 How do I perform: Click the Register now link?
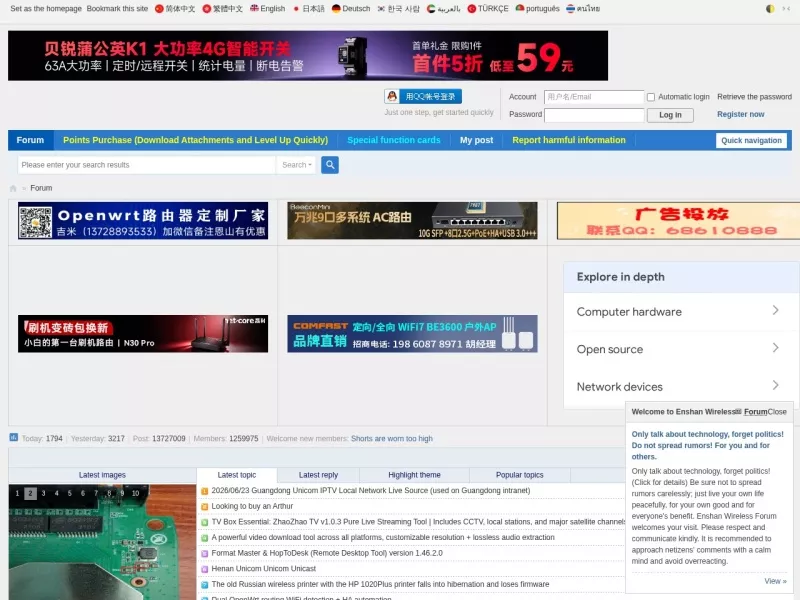(x=740, y=114)
